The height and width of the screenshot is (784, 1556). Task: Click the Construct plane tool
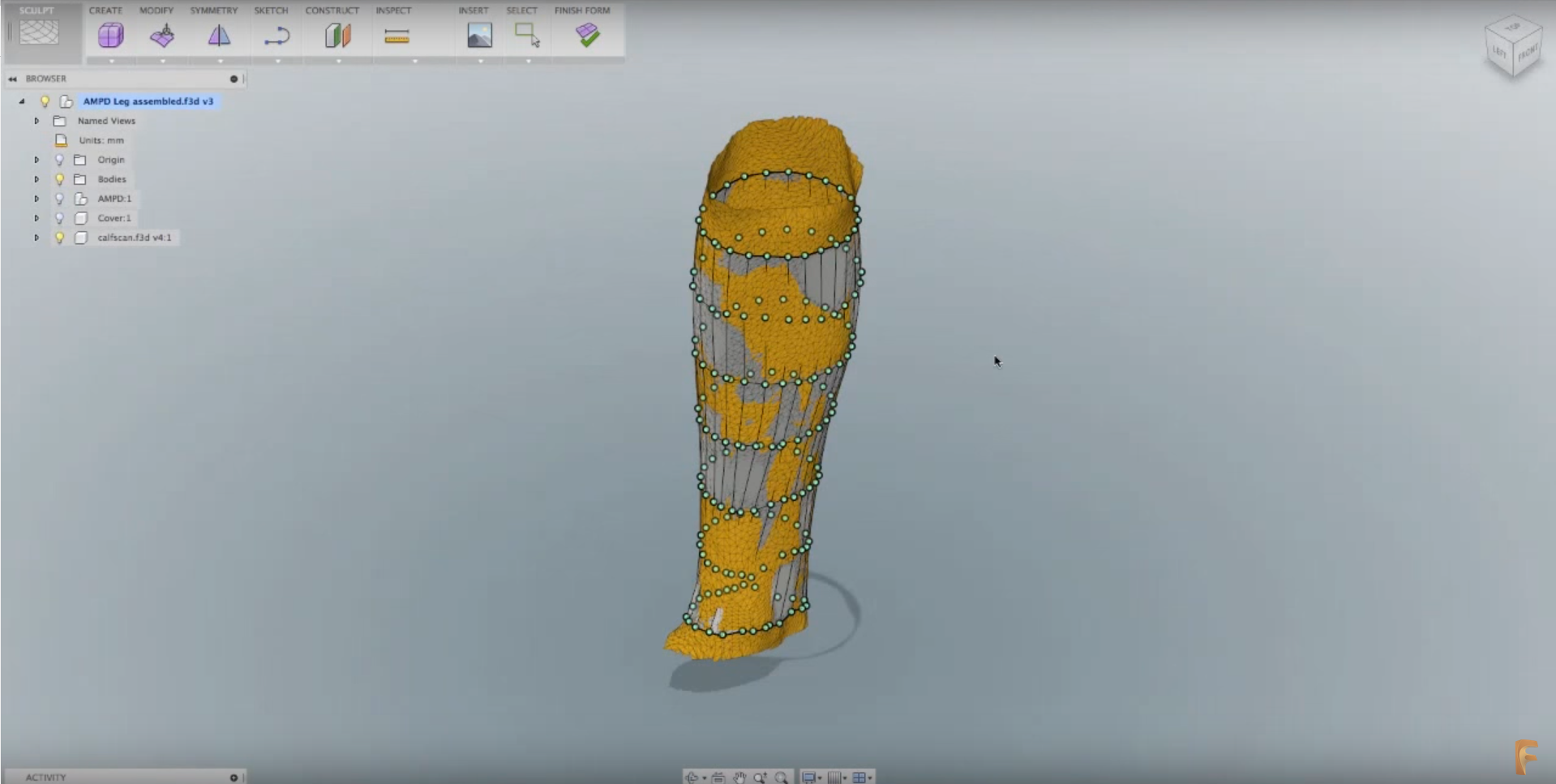(x=336, y=35)
